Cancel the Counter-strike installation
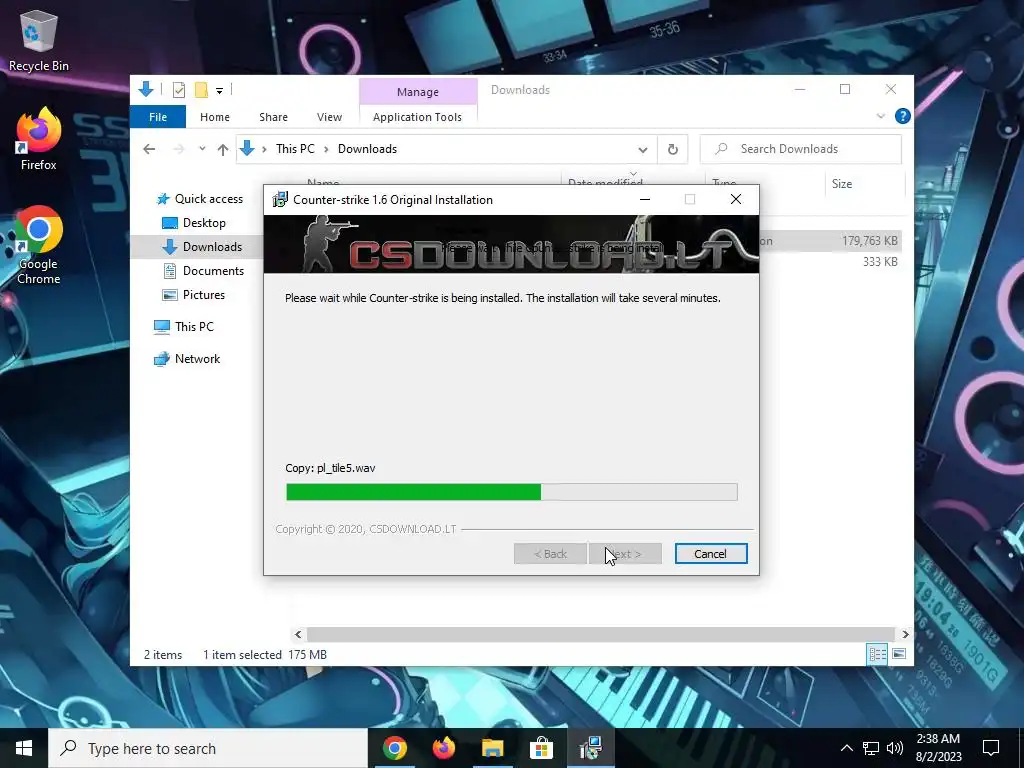Screen dimensions: 1024x768 click(x=711, y=554)
